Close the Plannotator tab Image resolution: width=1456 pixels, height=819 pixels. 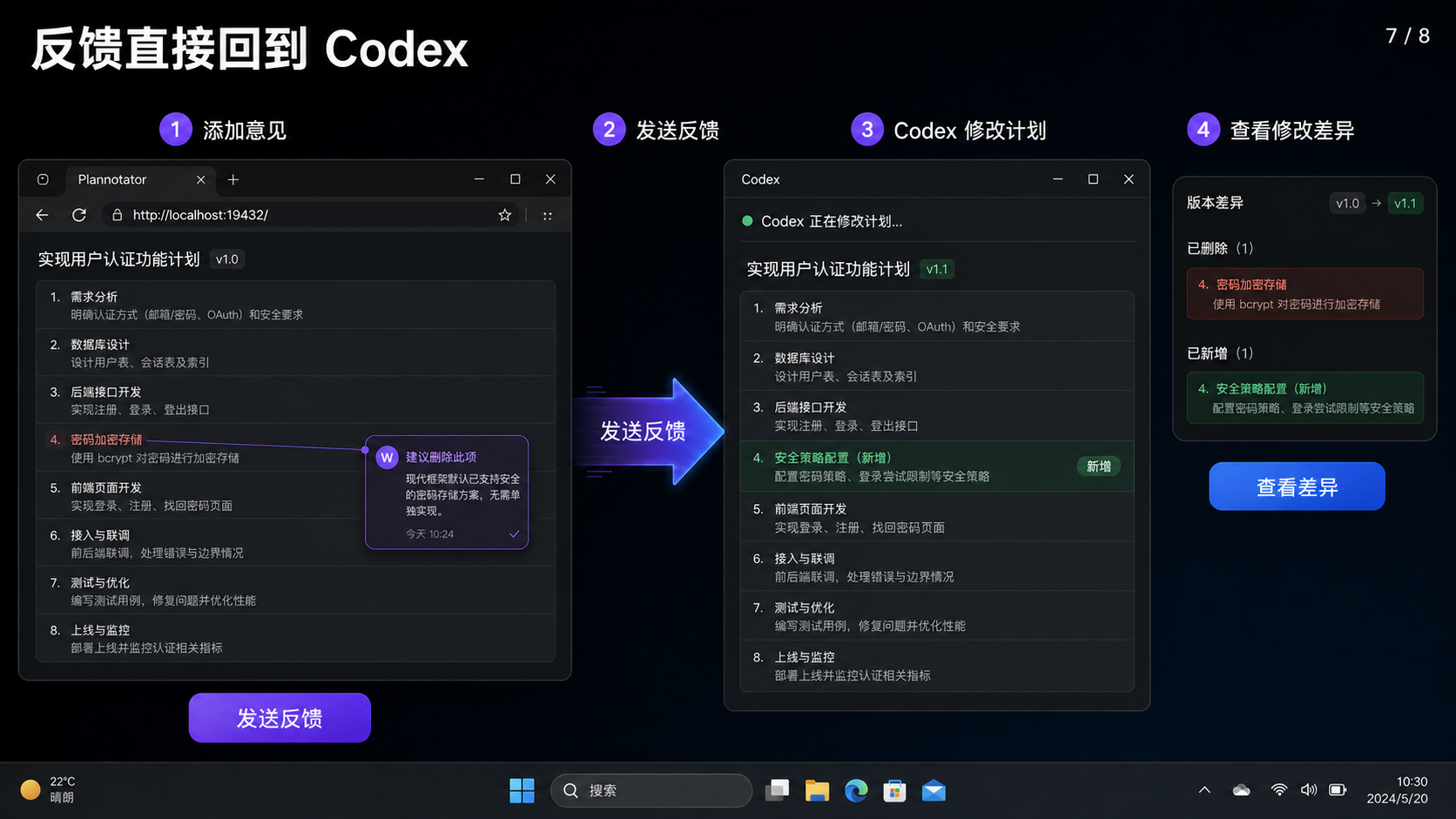pyautogui.click(x=201, y=179)
